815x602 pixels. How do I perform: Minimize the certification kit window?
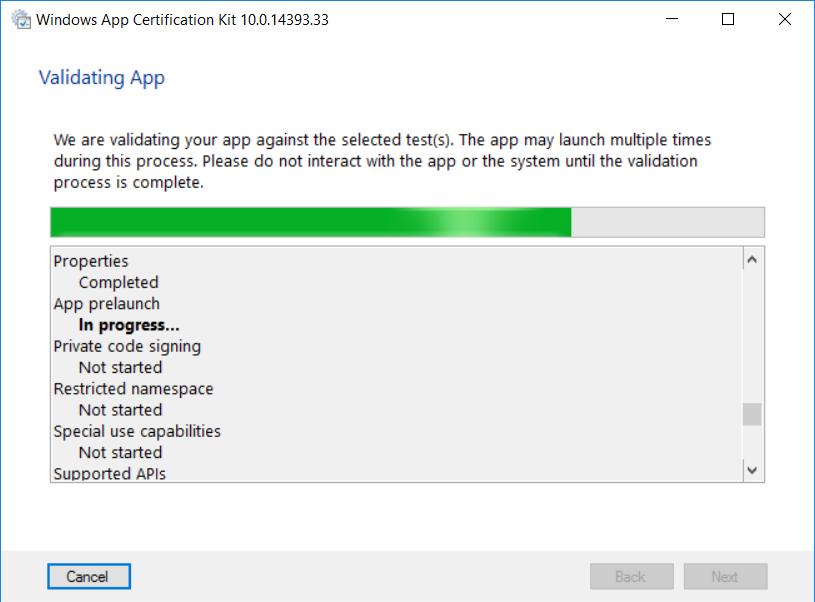pyautogui.click(x=671, y=18)
